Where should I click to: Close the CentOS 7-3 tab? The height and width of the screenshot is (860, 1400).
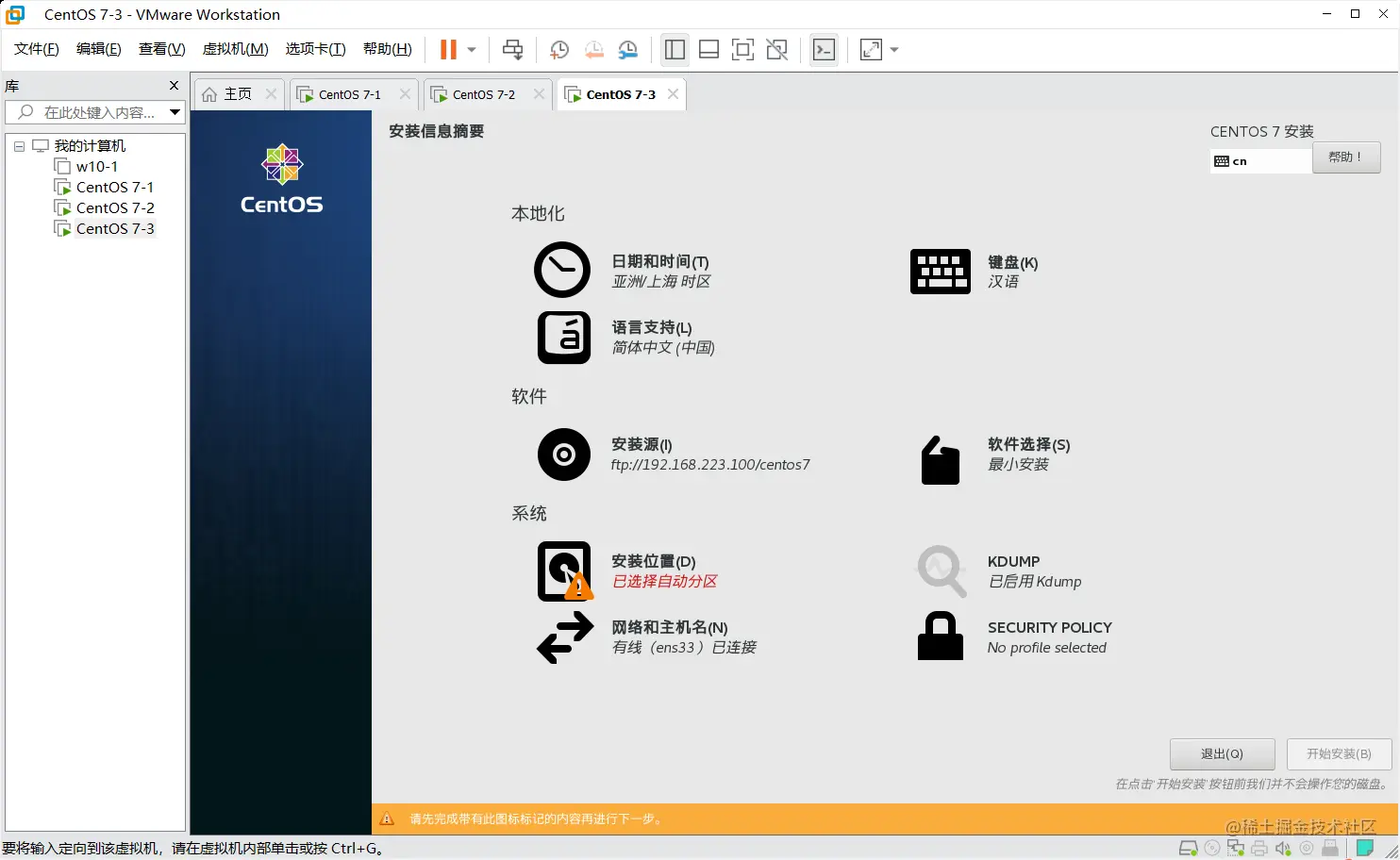pyautogui.click(x=673, y=94)
